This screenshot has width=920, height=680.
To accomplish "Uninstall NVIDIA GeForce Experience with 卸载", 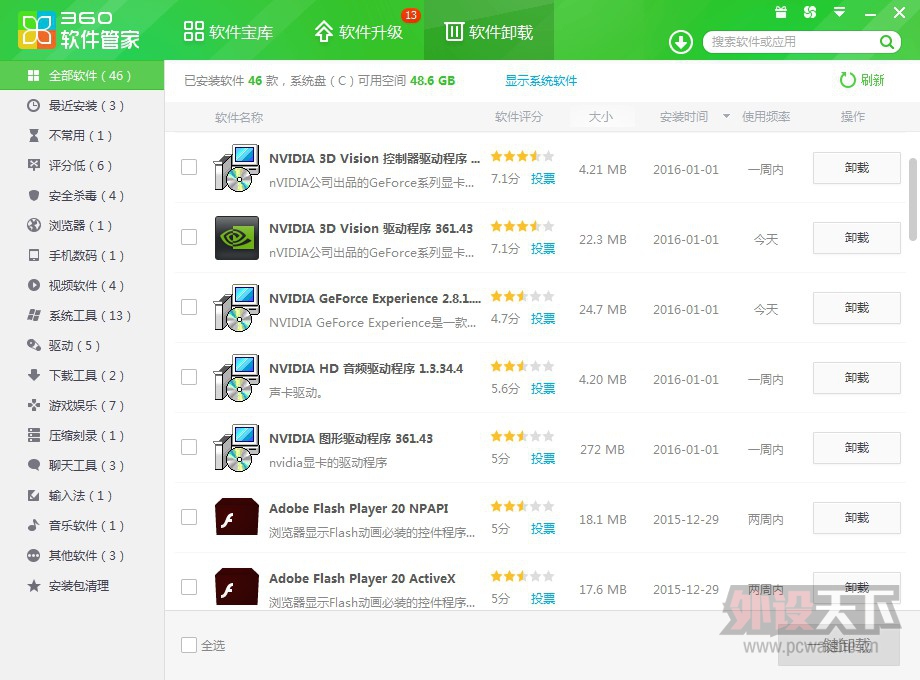I will click(857, 308).
